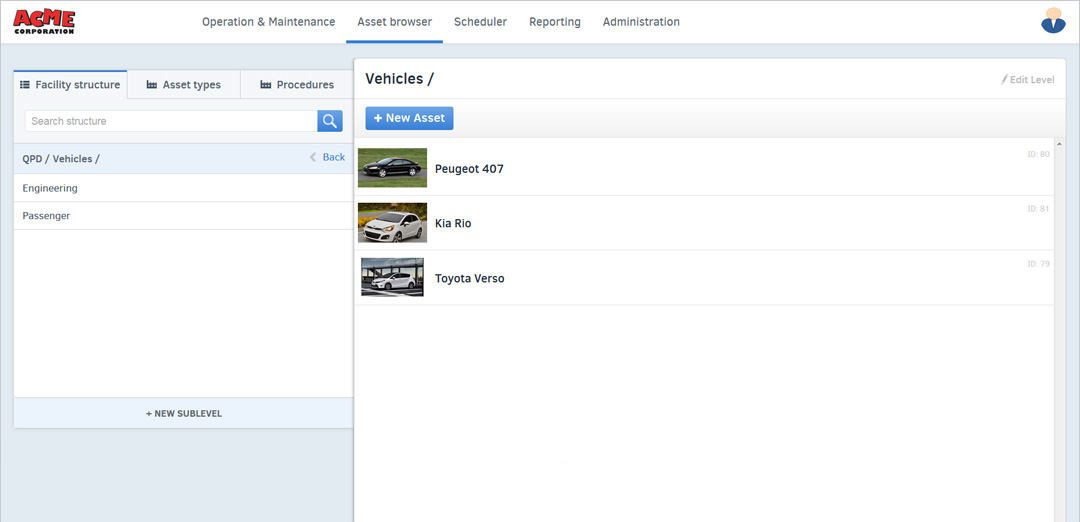This screenshot has width=1080, height=522.
Task: Switch to the Procedures tab
Action: 297,85
